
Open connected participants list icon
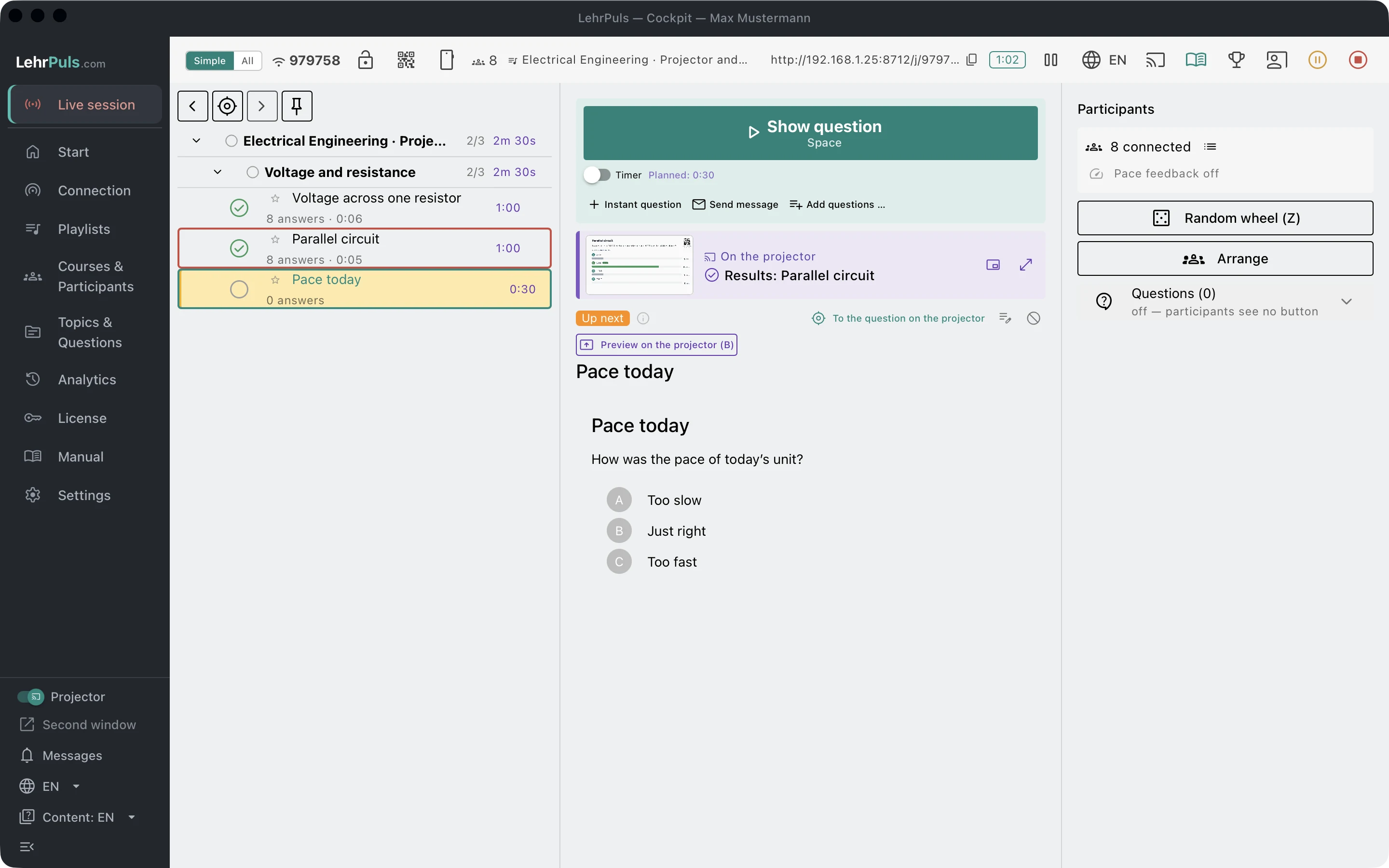pos(1210,147)
